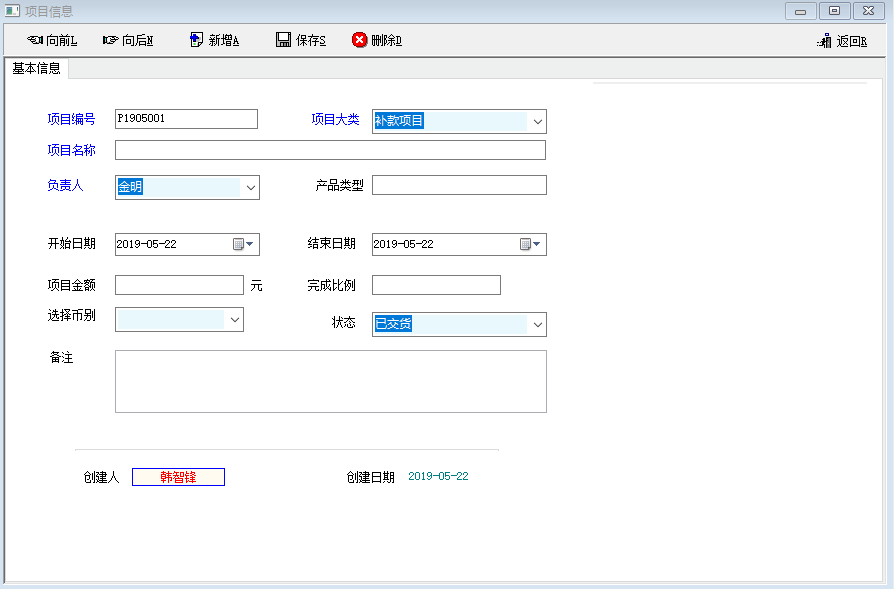The image size is (894, 589).
Task: Focus the 产品类型 input field
Action: 459,185
